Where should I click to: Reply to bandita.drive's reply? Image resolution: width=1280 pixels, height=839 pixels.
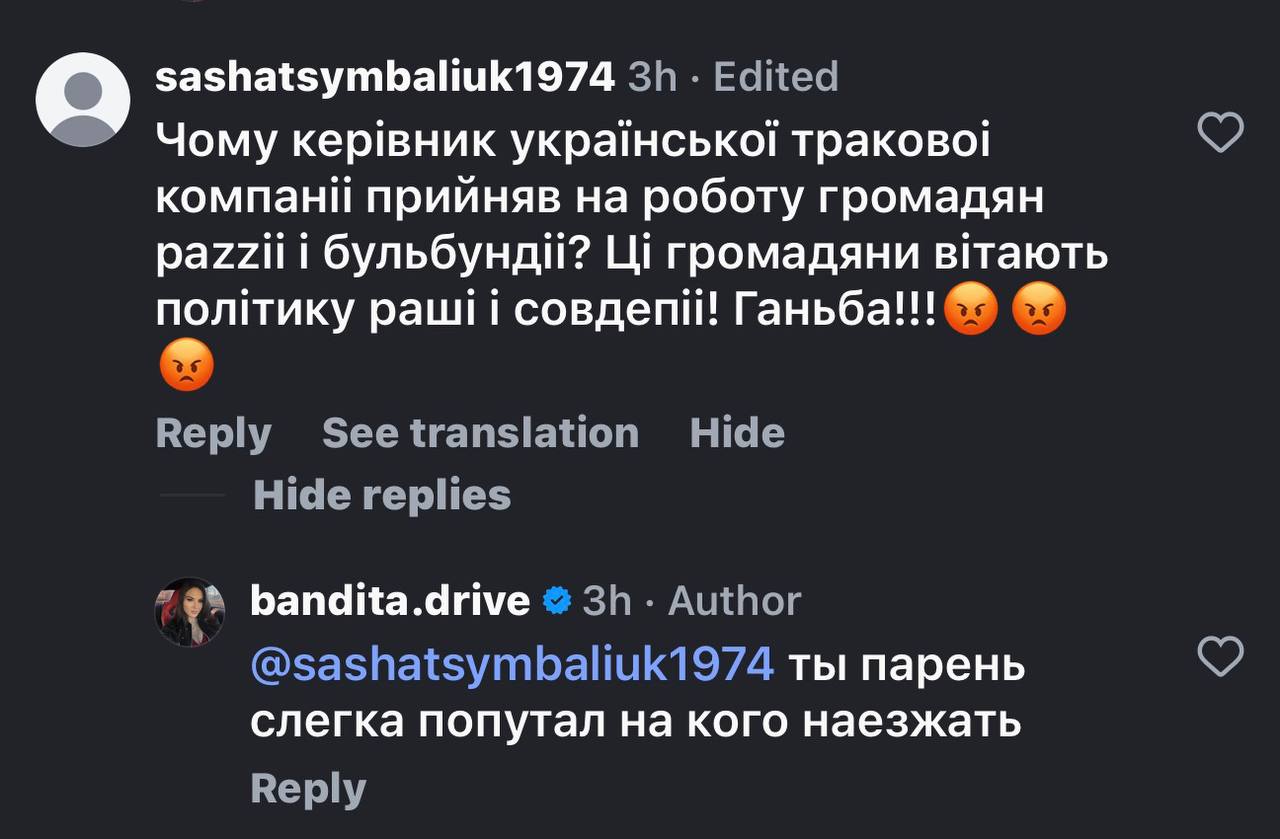[x=308, y=789]
